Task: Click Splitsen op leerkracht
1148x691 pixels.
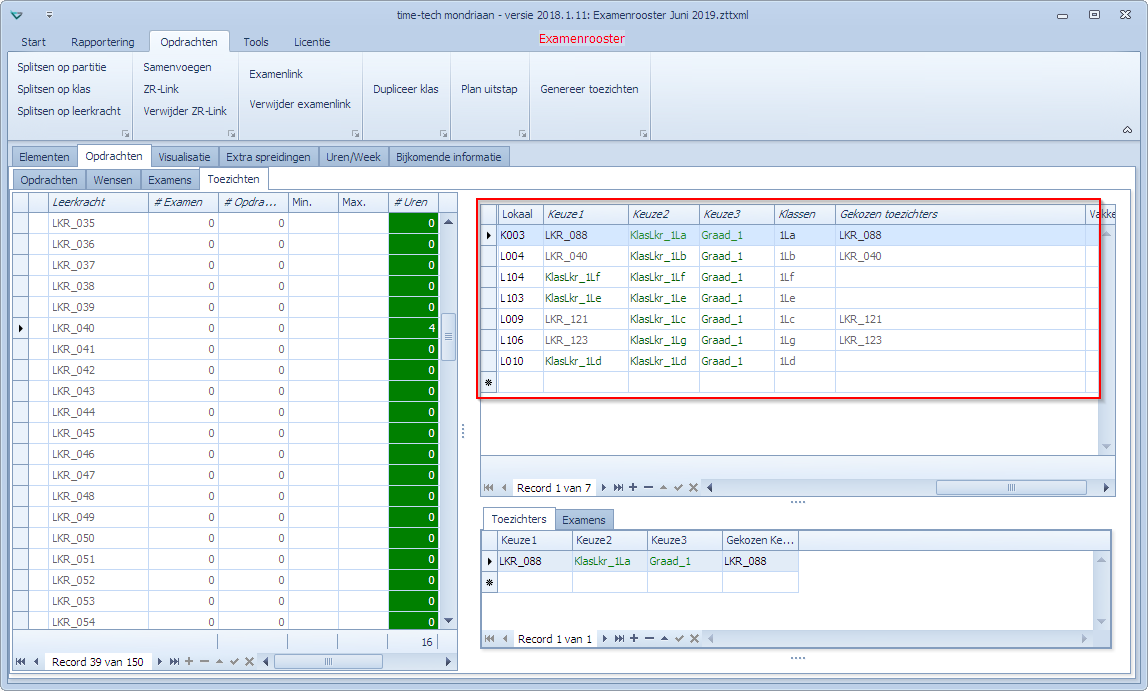Action: (70, 111)
